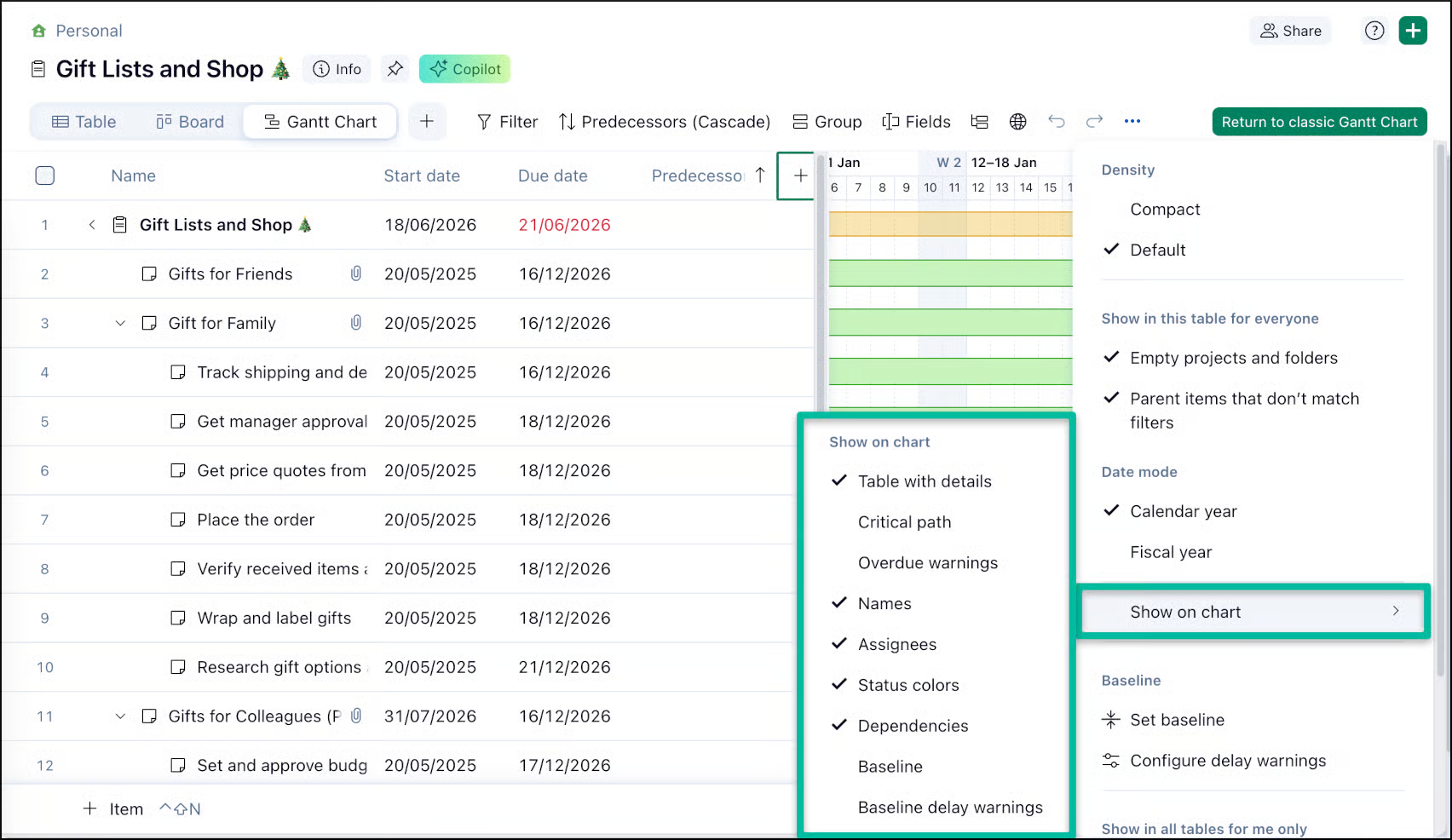Add a column with the plus button
The width and height of the screenshot is (1452, 840).
pos(800,175)
